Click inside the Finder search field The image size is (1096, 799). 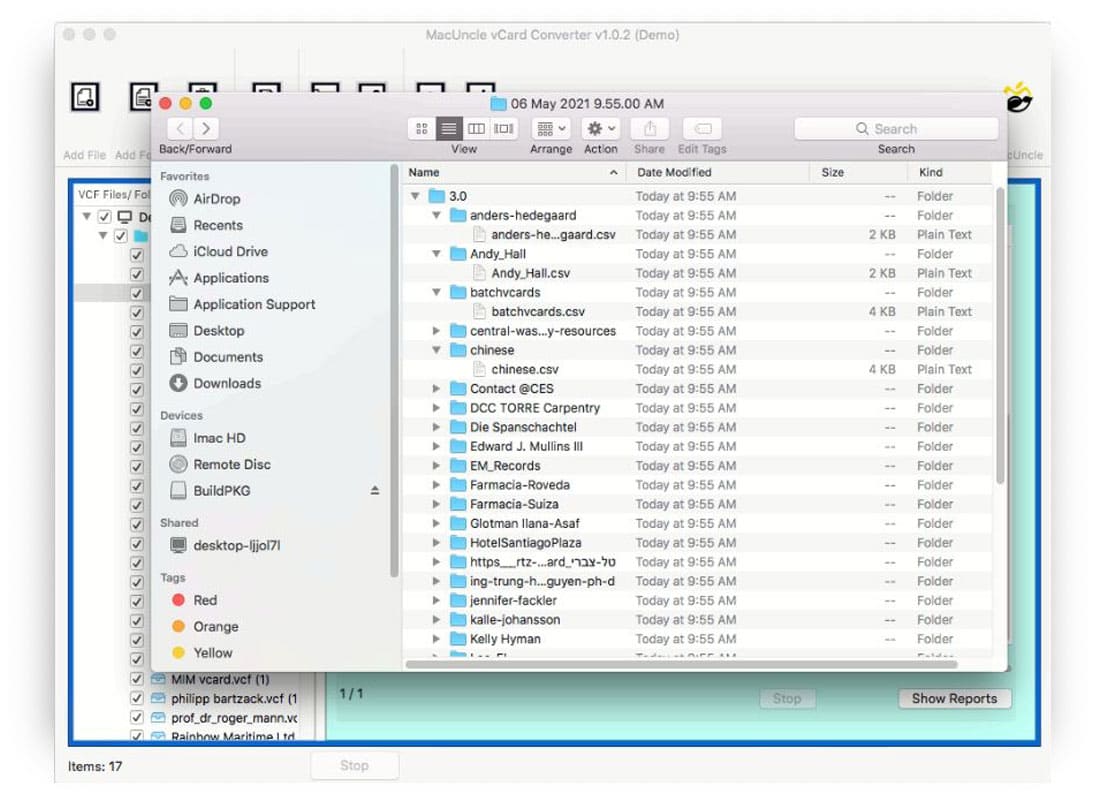[895, 128]
